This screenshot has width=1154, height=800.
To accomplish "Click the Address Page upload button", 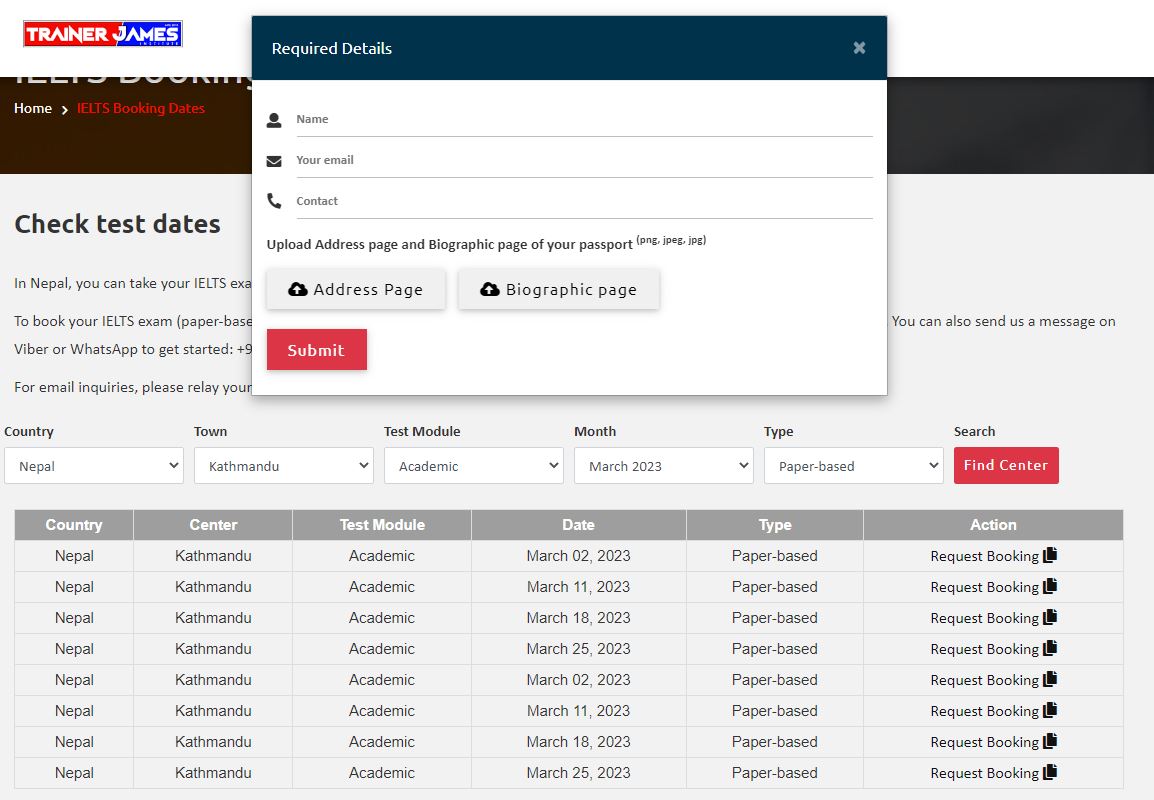I will pos(356,289).
